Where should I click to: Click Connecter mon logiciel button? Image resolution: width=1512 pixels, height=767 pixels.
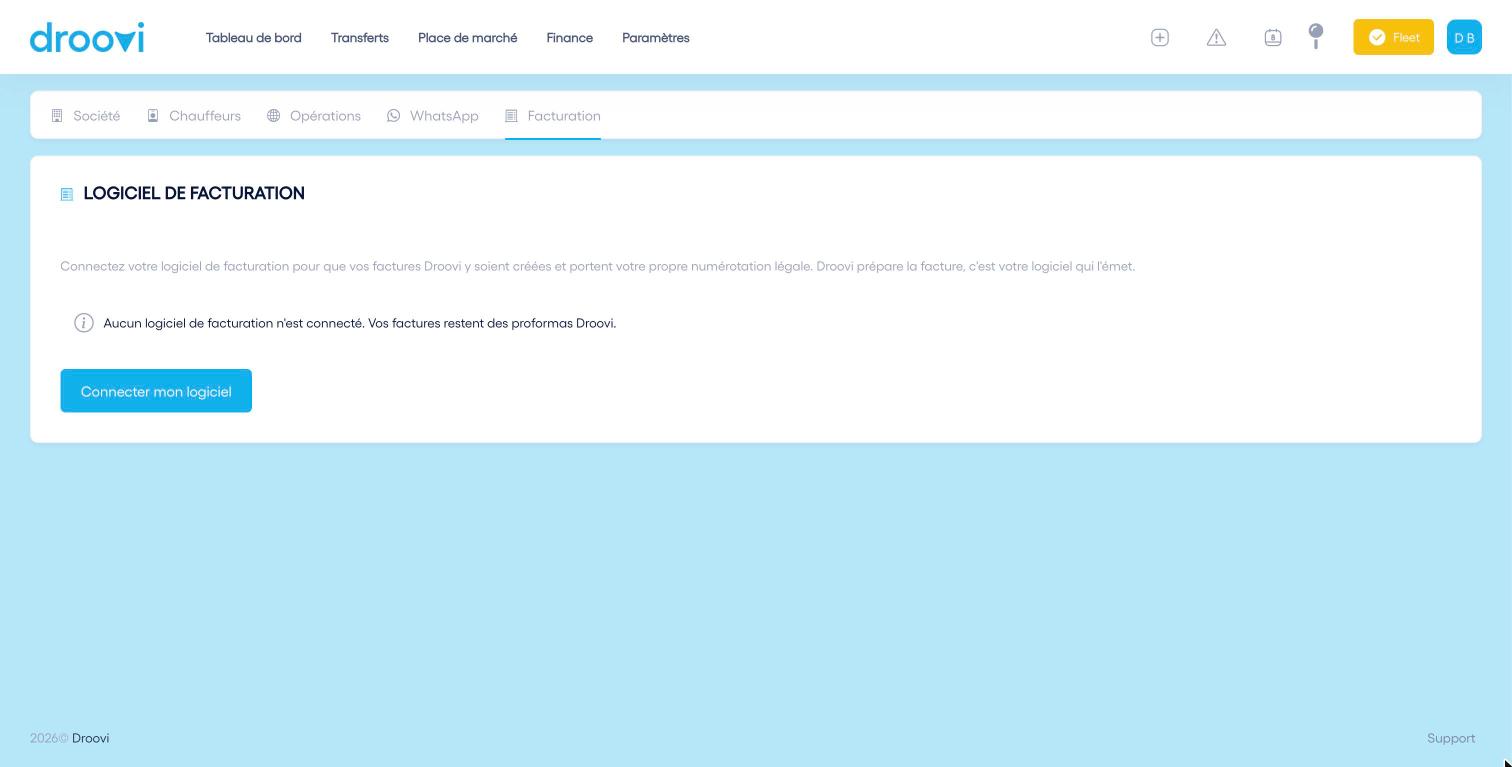tap(156, 391)
